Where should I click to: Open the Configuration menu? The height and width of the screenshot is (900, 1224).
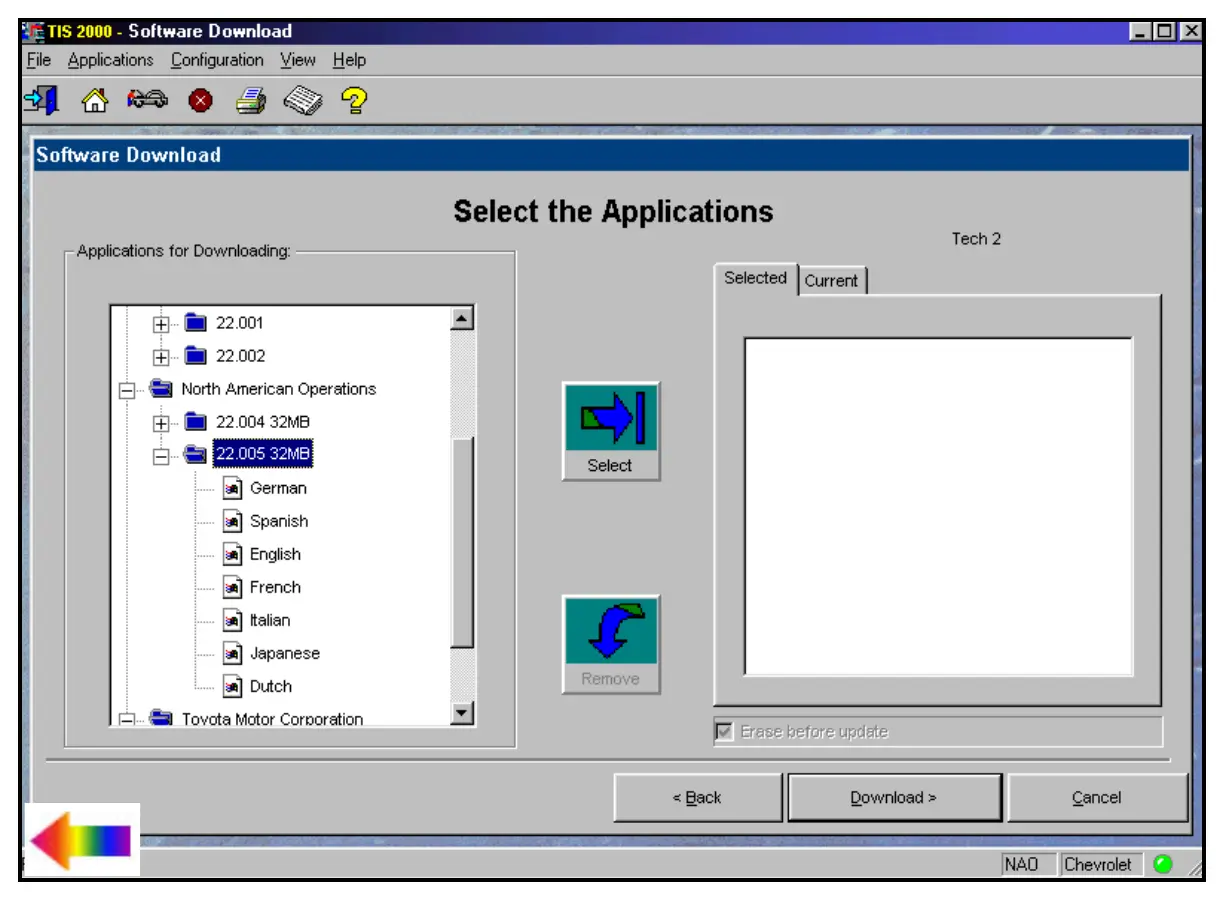click(x=217, y=60)
